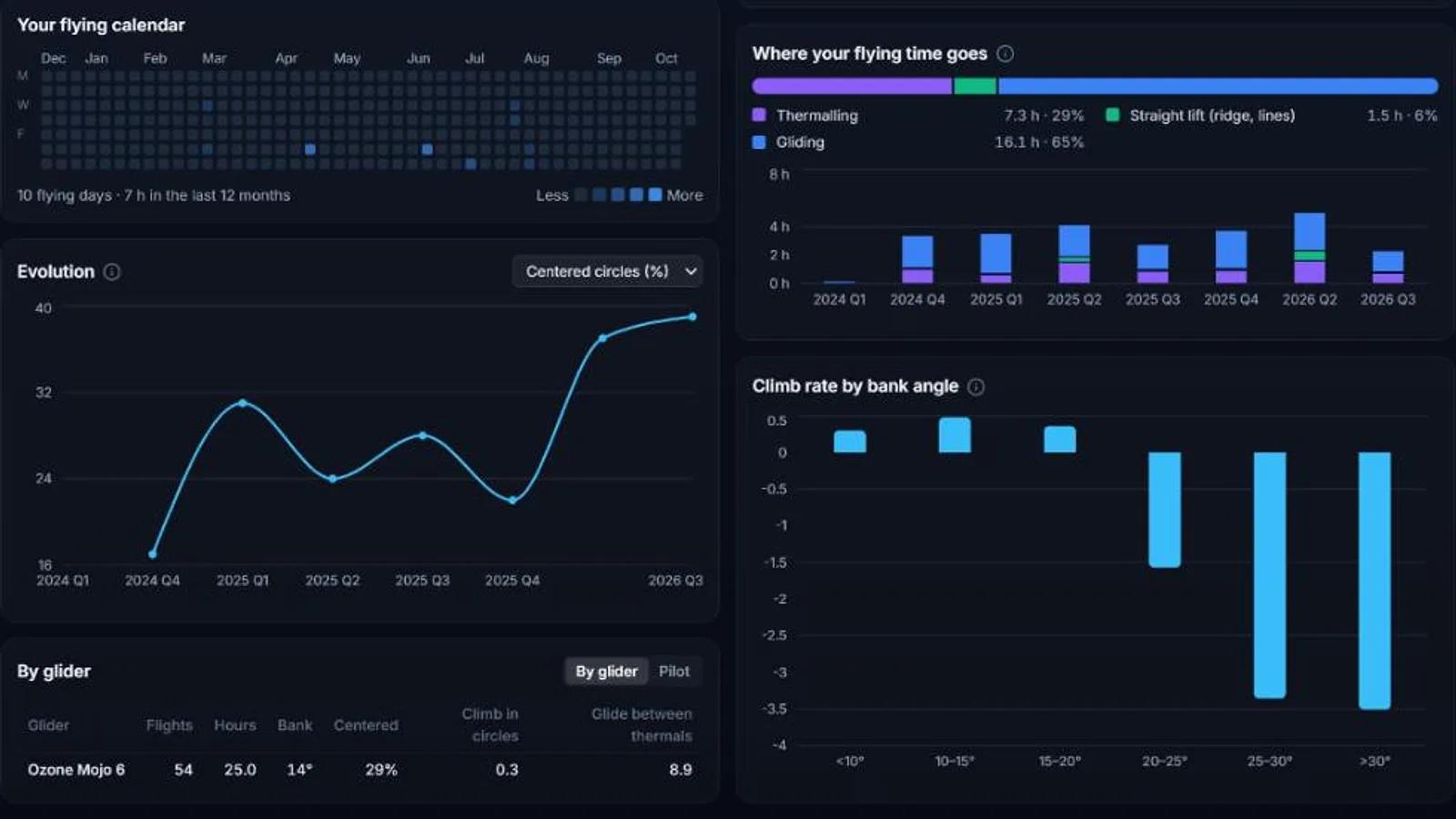Switch to the Pilot toggle option
Viewport: 1456px width, 819px height.
674,672
